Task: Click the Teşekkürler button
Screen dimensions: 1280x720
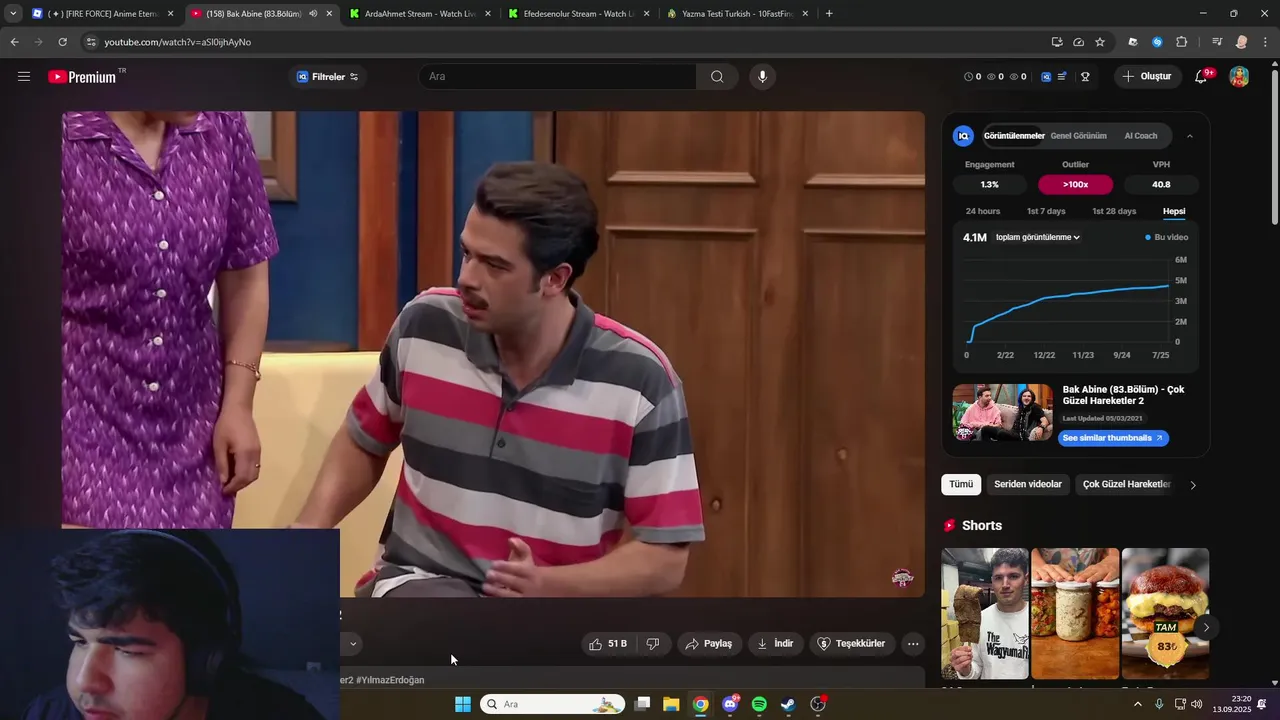Action: 851,644
